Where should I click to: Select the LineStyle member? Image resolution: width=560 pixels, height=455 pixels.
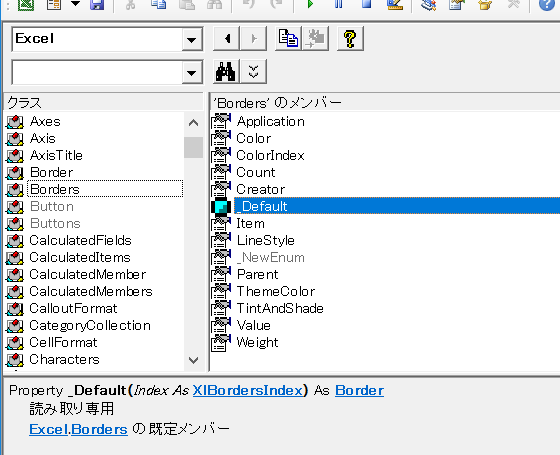266,240
